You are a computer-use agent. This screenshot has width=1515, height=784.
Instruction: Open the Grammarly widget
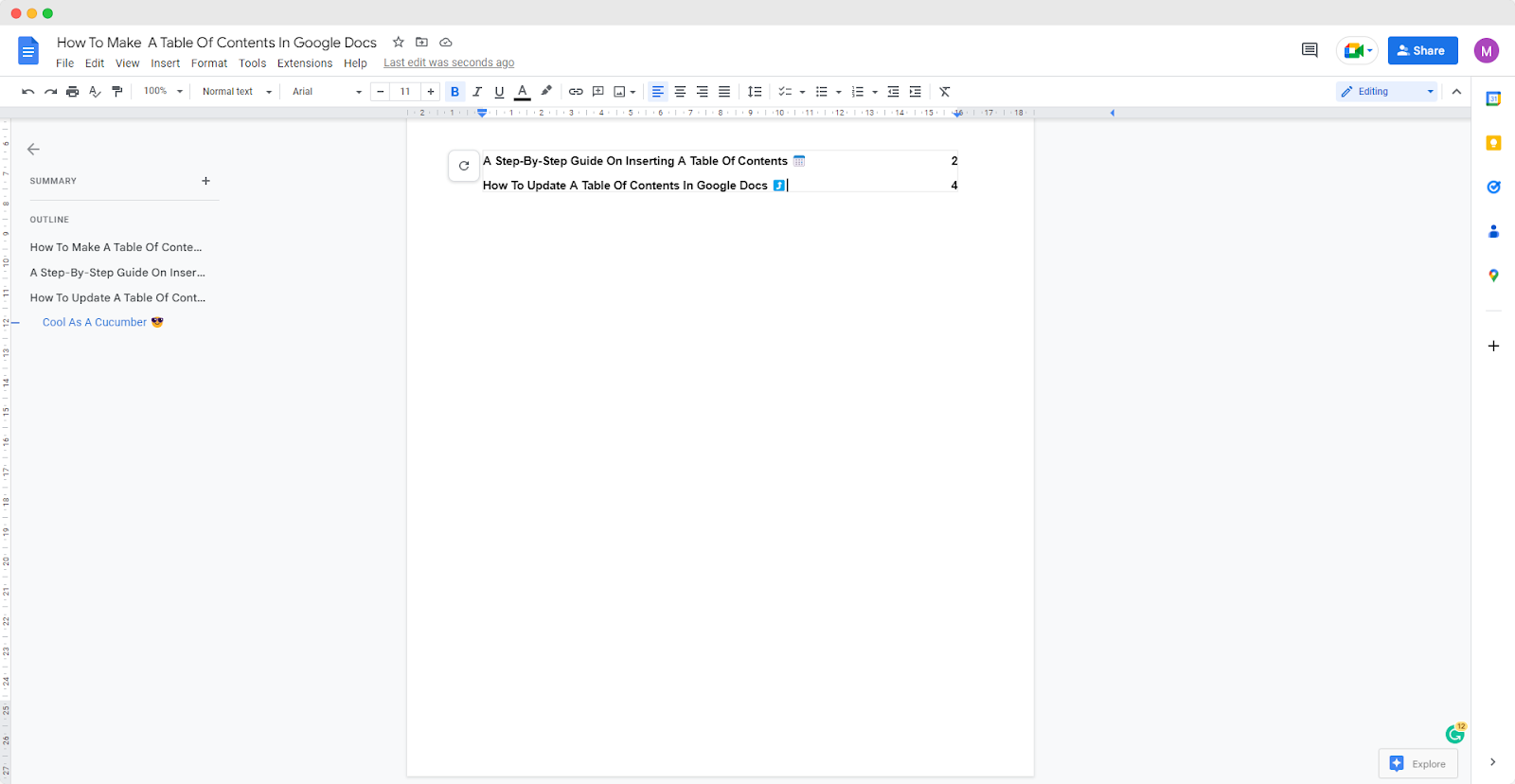point(1455,734)
